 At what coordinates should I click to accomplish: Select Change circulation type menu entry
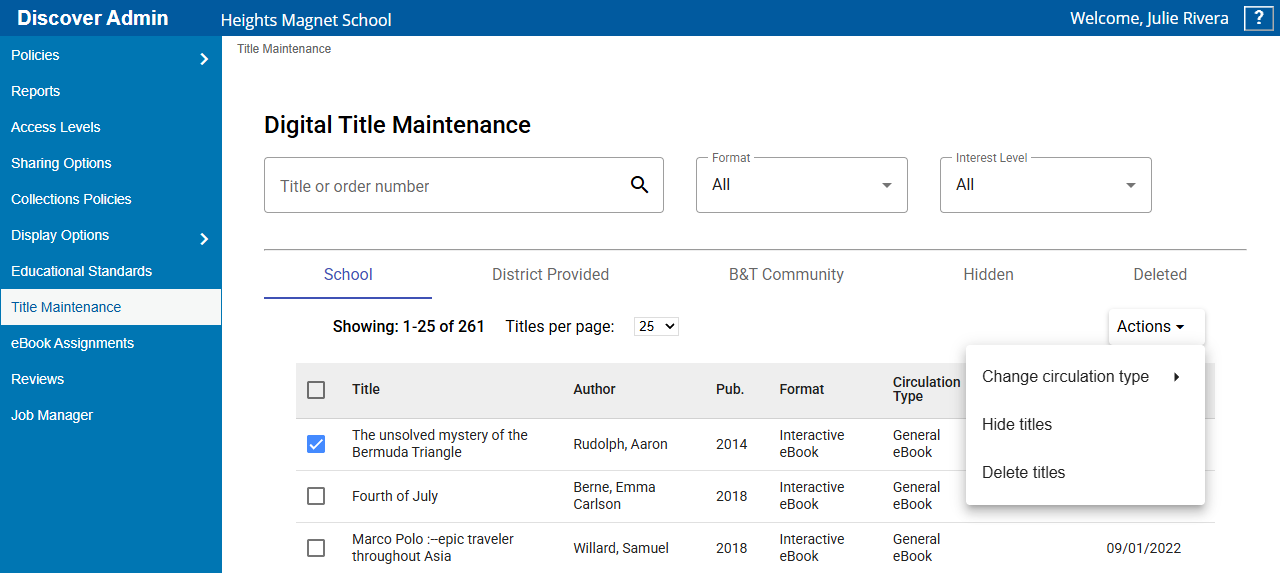pyautogui.click(x=1085, y=377)
